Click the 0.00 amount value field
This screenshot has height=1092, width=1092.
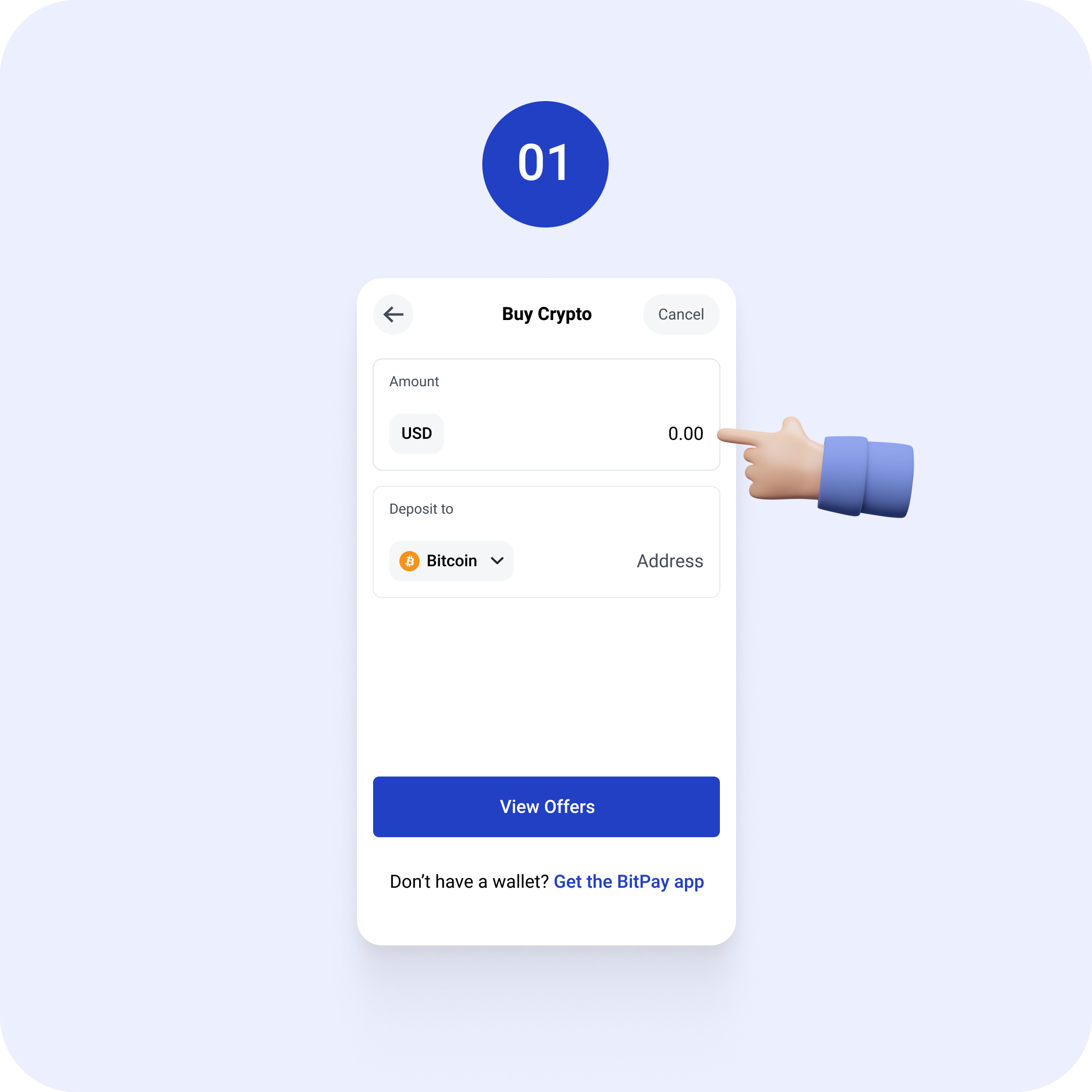point(686,433)
